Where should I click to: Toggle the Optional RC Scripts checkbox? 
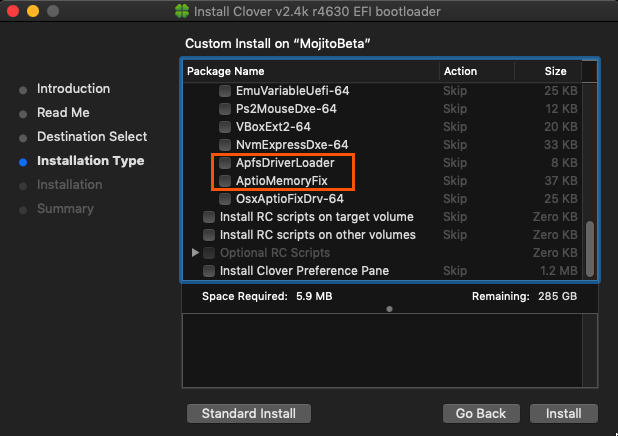pos(209,253)
